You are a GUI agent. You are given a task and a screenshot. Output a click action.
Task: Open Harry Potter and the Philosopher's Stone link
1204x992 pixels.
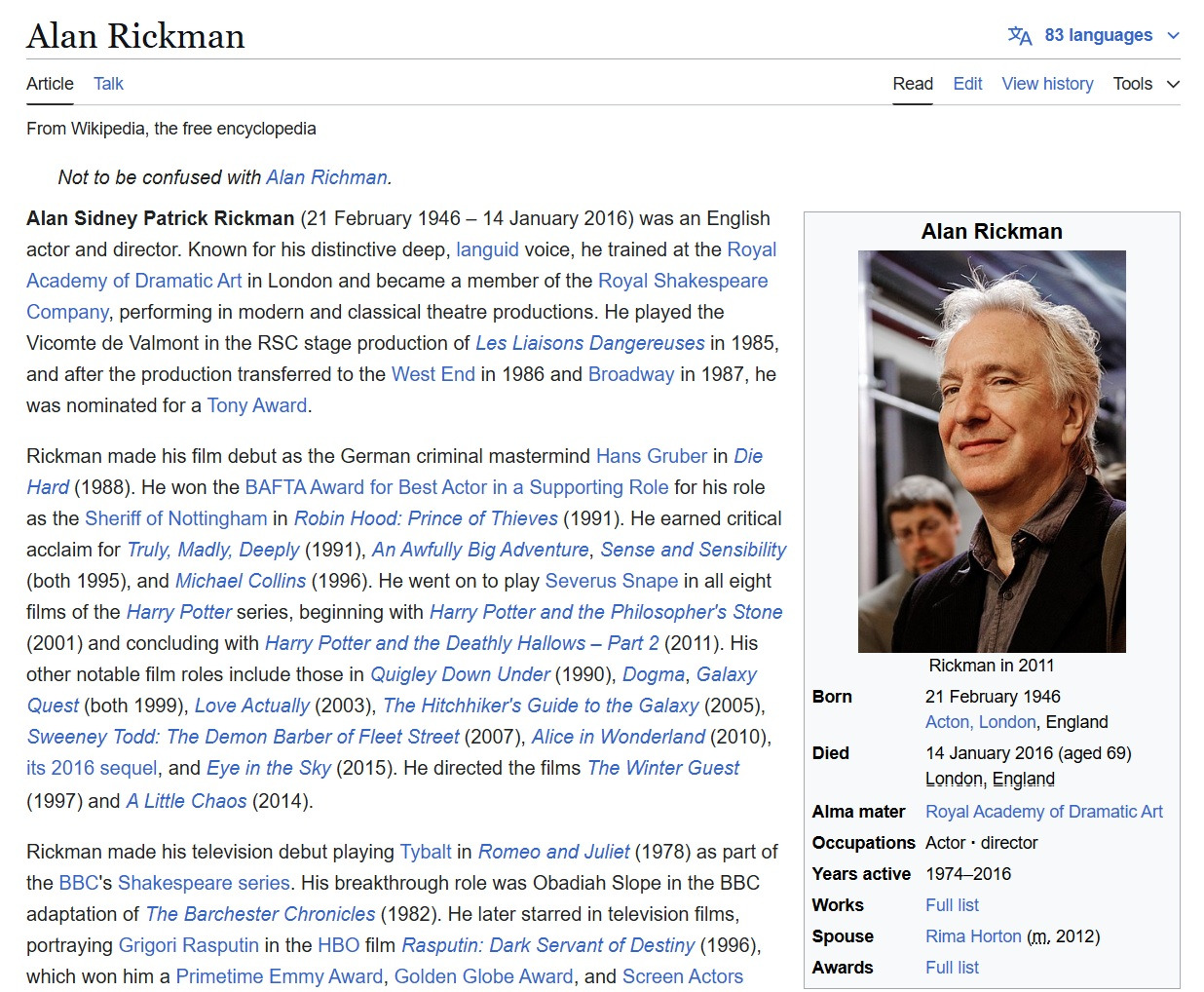point(606,612)
